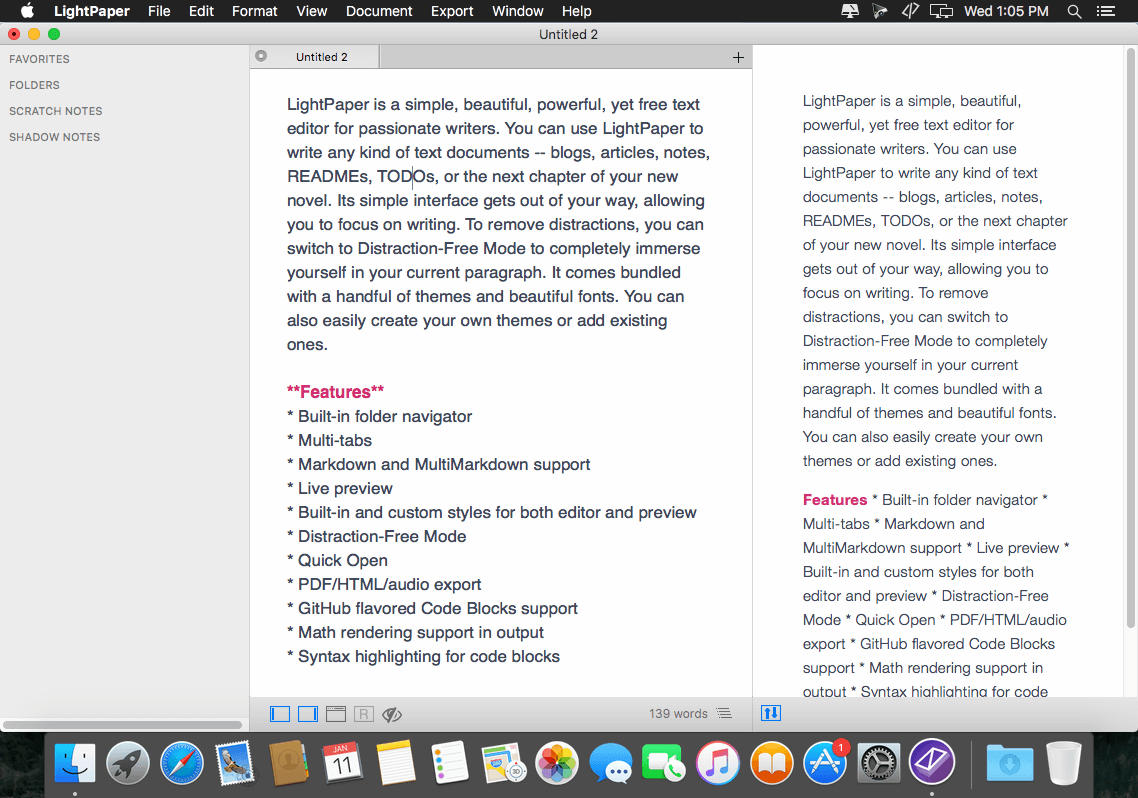This screenshot has width=1138, height=798.
Task: Click the scroll sync arrows icon
Action: coord(771,713)
